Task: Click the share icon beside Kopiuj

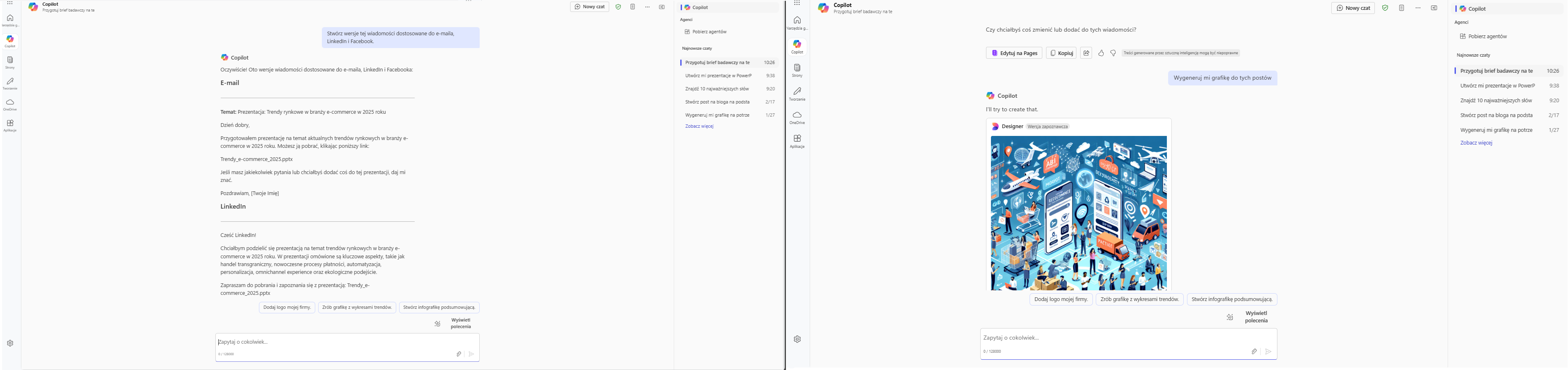Action: (x=1086, y=53)
